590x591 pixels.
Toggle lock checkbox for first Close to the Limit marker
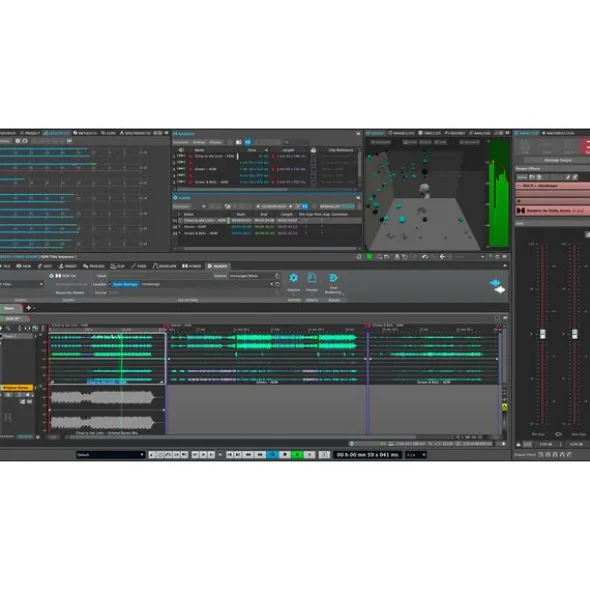tap(313, 156)
